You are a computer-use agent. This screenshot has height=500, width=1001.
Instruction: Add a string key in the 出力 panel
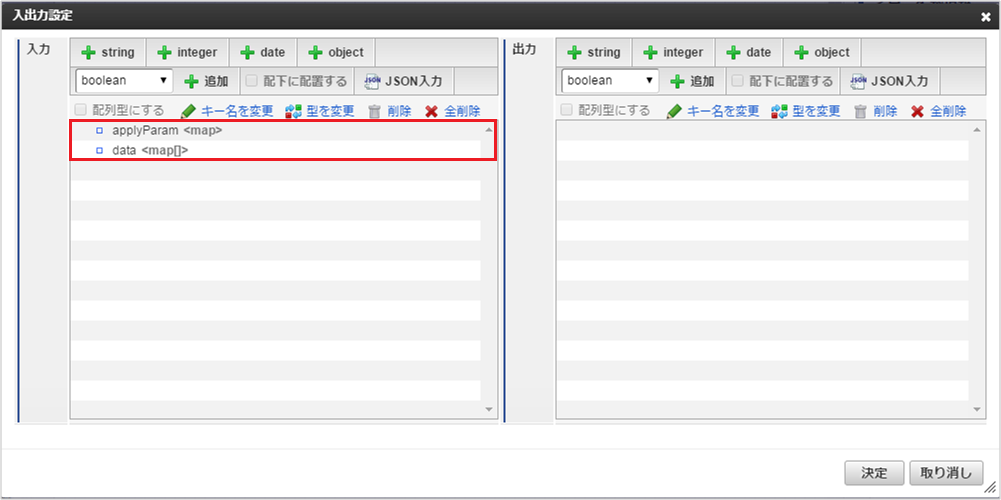coord(594,52)
